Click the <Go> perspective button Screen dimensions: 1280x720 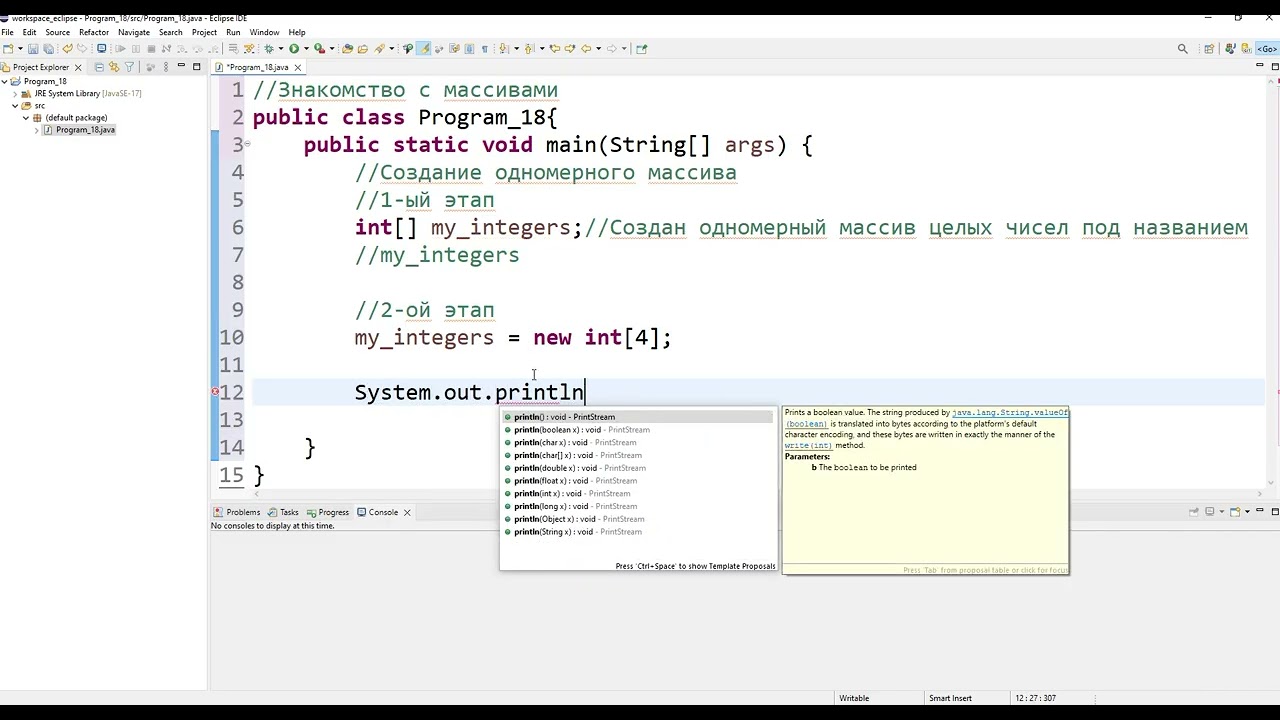(1265, 48)
